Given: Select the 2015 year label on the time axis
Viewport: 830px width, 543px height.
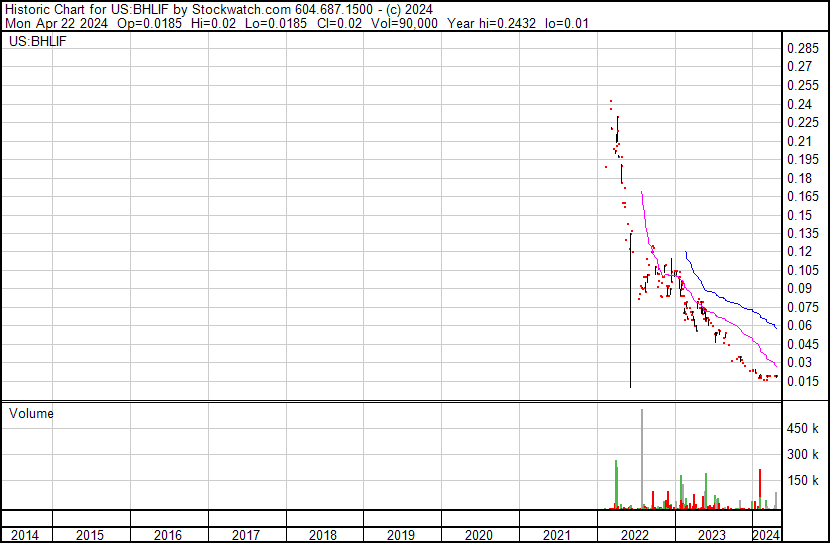Looking at the screenshot, I should point(90,535).
